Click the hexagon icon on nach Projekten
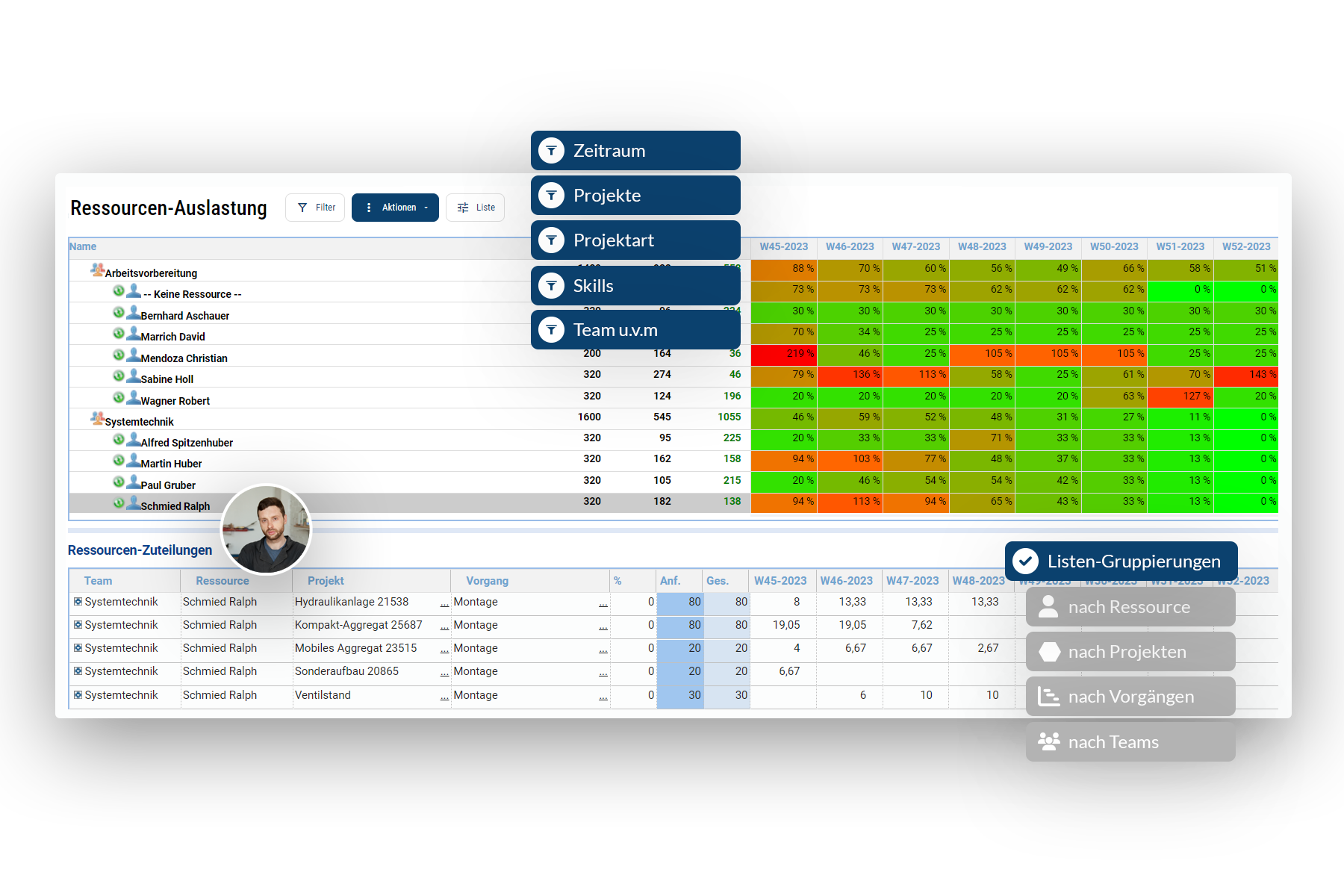 point(1049,652)
